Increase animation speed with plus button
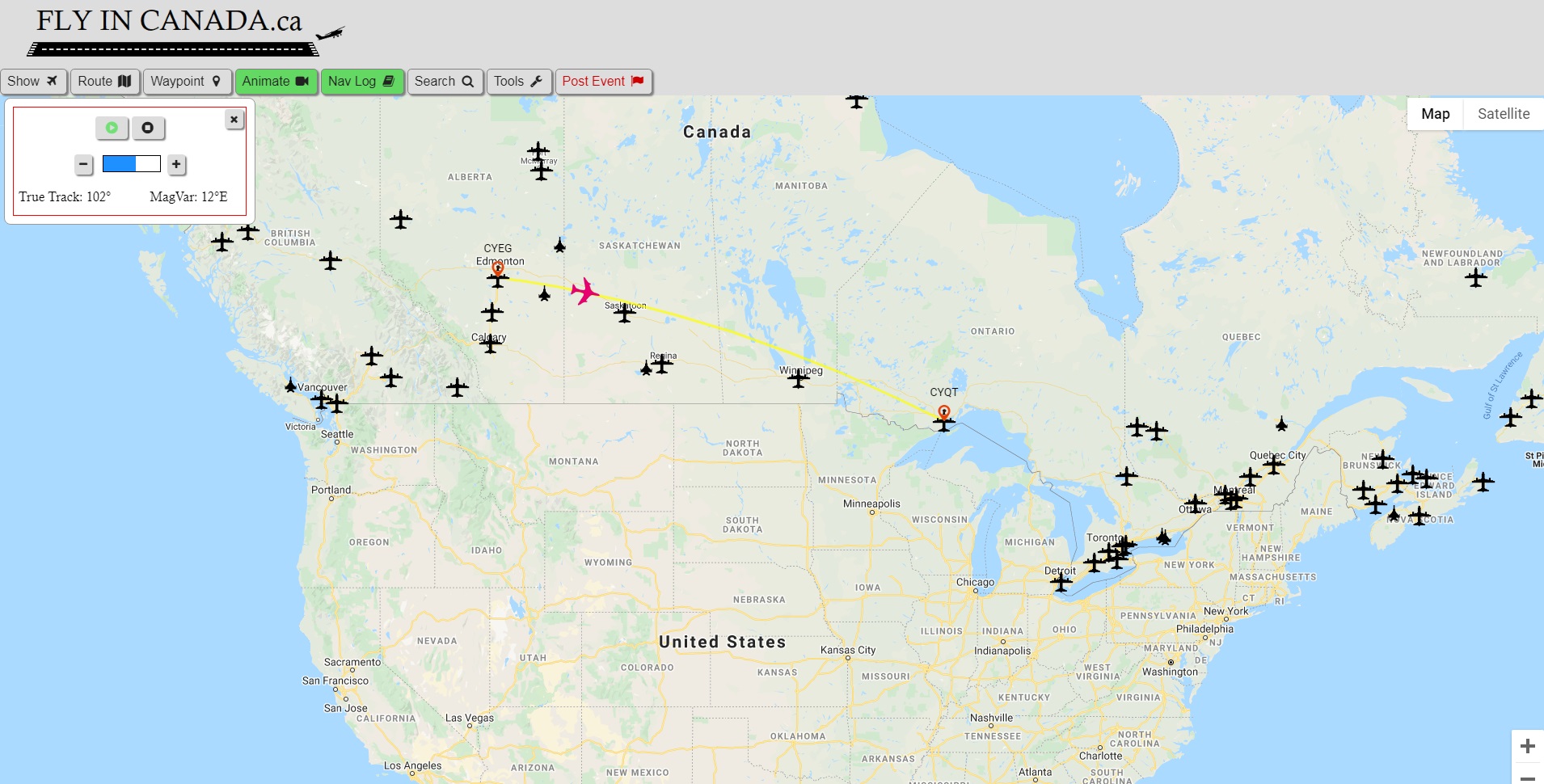 pyautogui.click(x=176, y=165)
